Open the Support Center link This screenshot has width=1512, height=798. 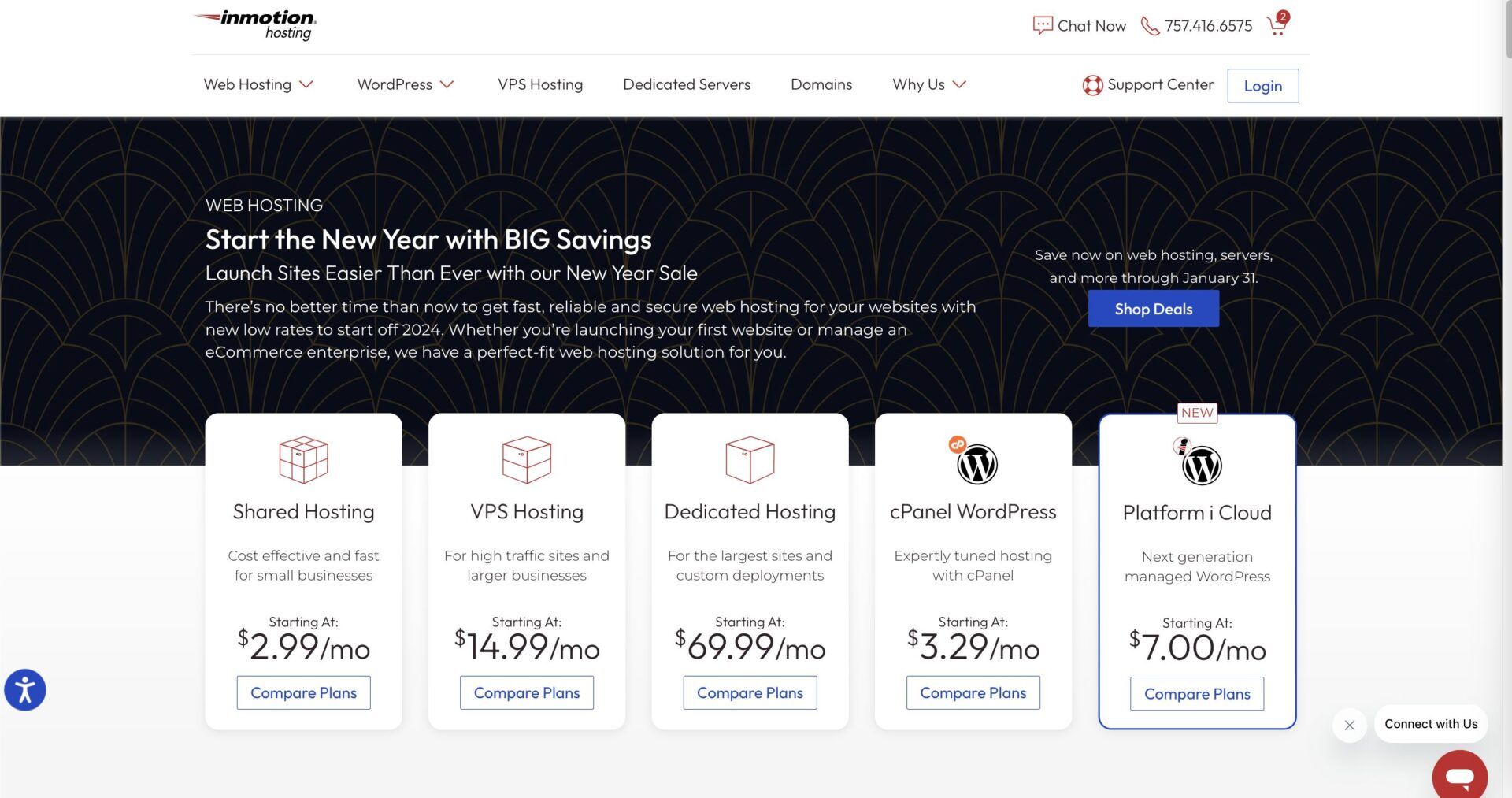(1161, 84)
